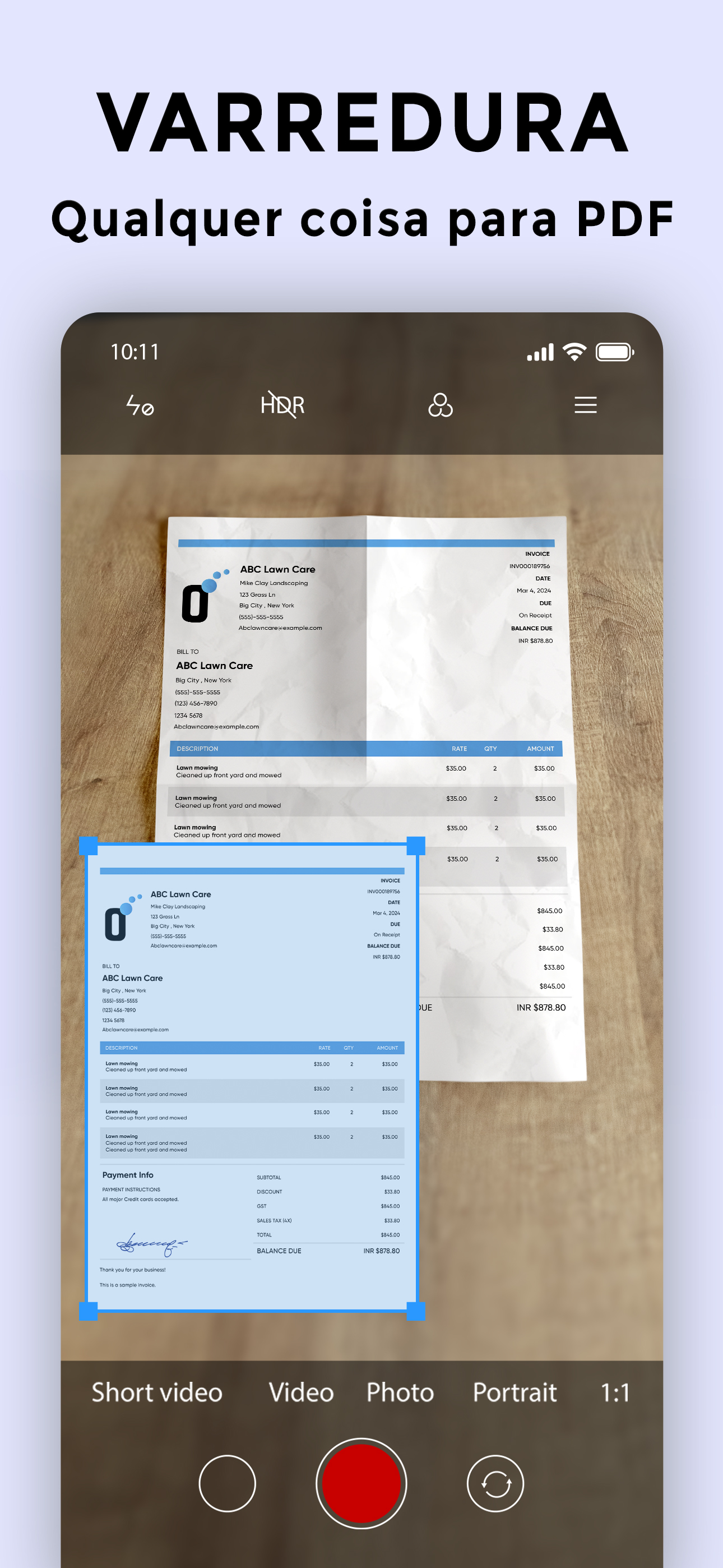Screen dimensions: 723x1568
Task: Click 'BALANCE DUE' row in scanned invoice
Action: pos(328,1251)
